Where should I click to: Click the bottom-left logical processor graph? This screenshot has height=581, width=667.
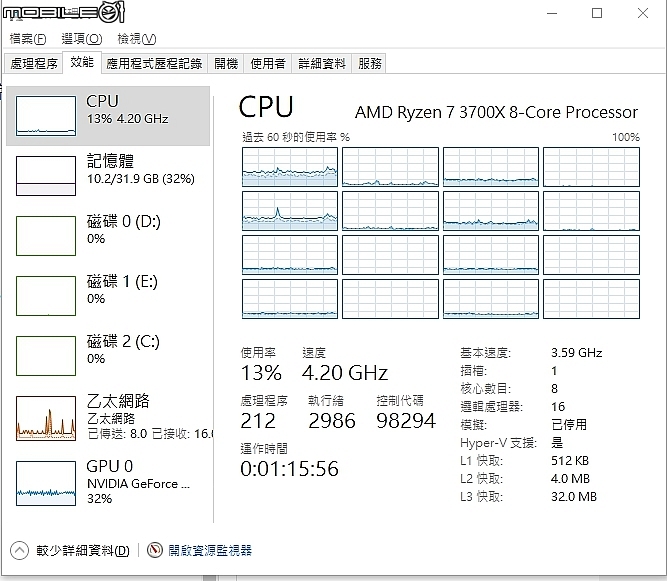(x=290, y=299)
